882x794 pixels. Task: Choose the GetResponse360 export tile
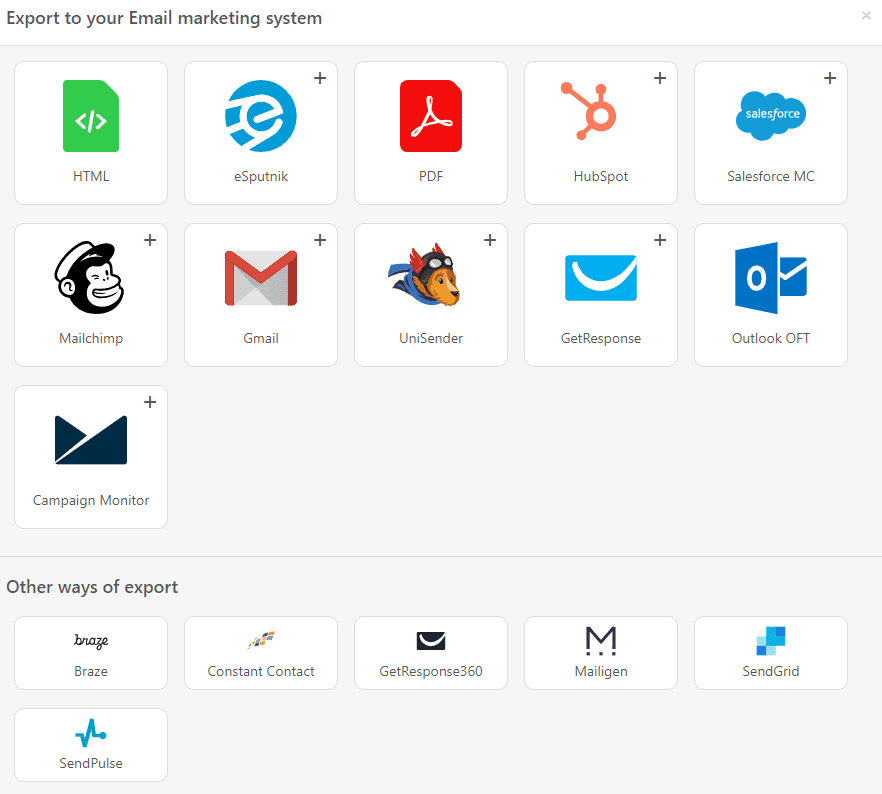pos(430,653)
